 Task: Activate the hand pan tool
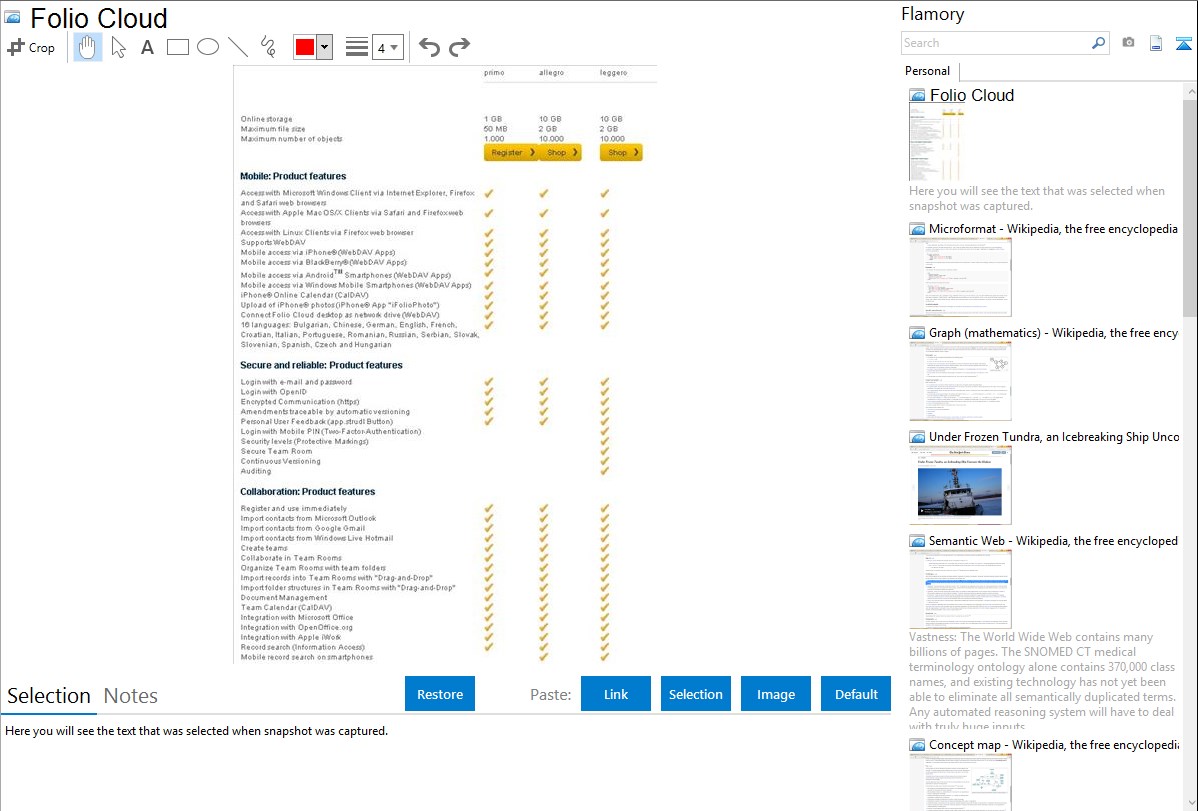(x=88, y=47)
